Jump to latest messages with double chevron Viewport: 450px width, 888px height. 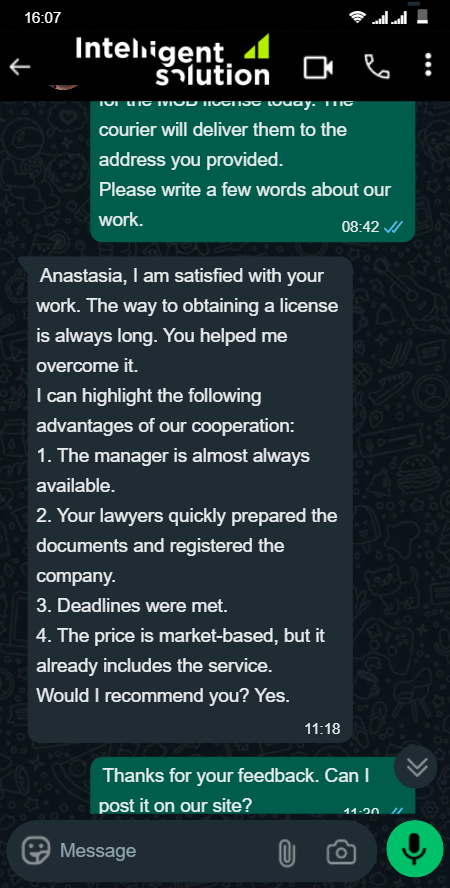416,766
